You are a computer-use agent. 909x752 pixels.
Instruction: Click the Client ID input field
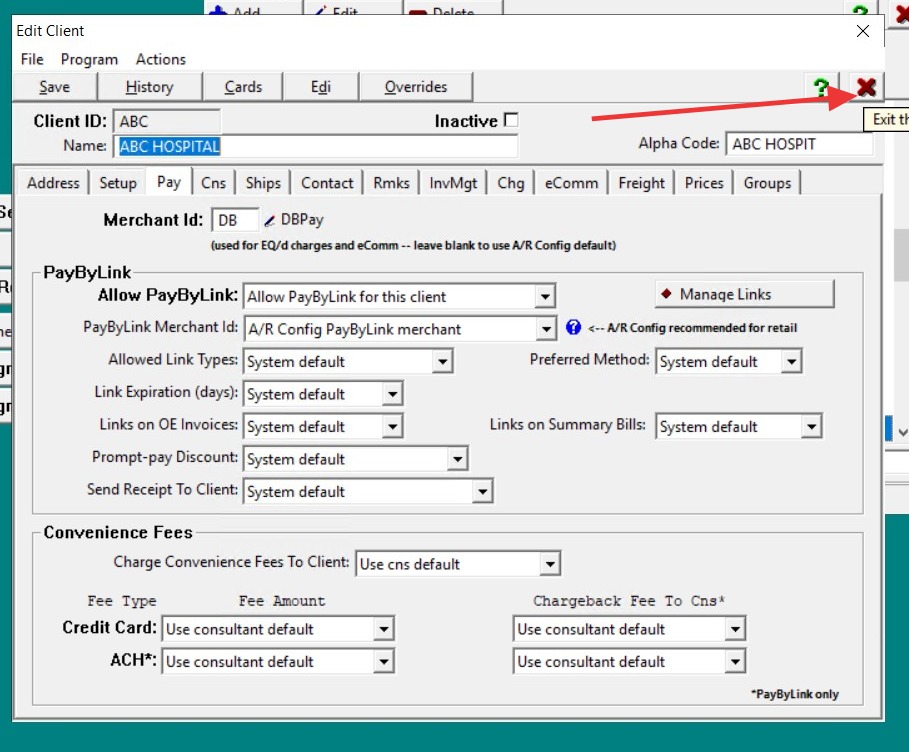click(x=166, y=121)
